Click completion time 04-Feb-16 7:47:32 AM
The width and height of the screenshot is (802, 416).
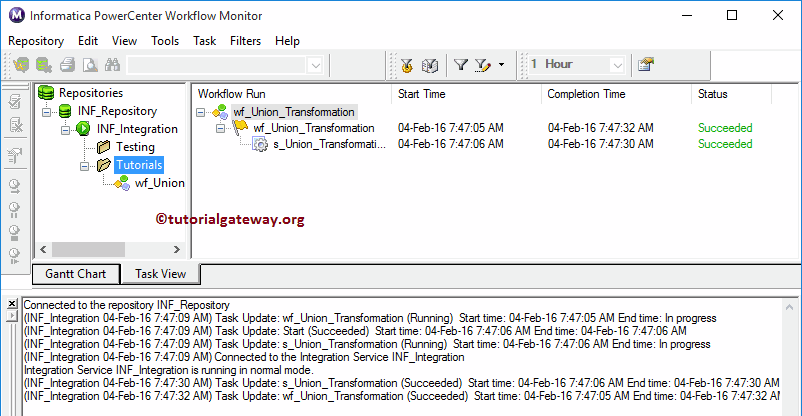(600, 128)
